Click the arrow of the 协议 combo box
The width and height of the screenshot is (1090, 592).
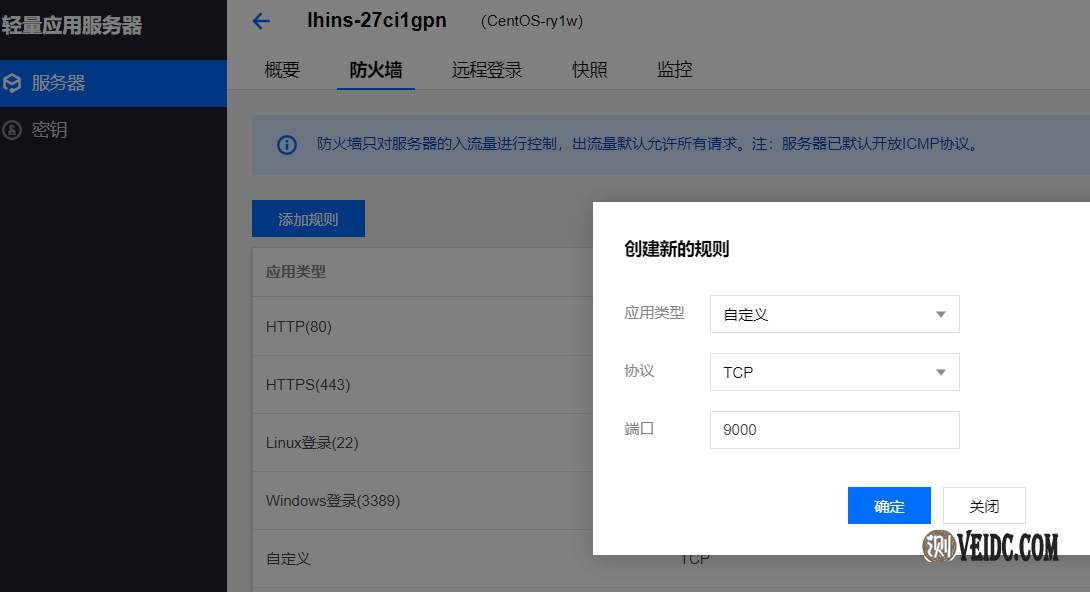pyautogui.click(x=940, y=372)
